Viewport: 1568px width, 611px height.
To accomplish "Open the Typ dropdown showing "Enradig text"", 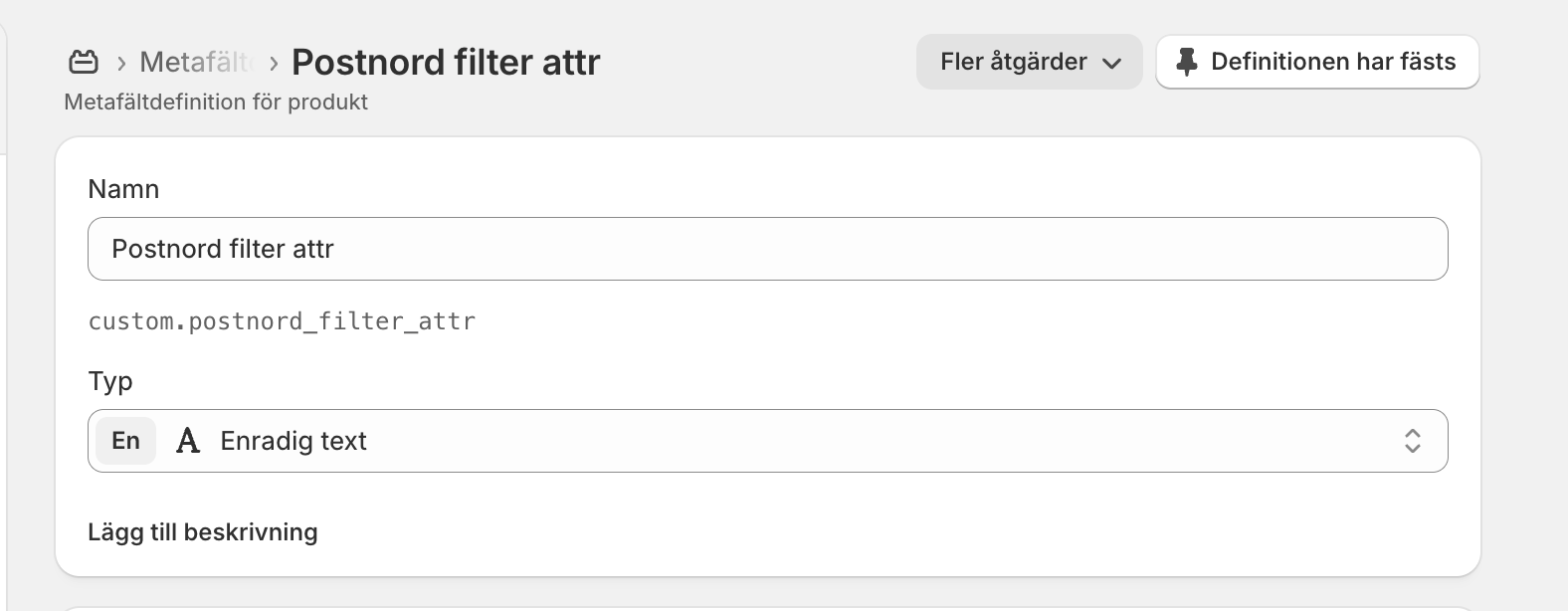I will tap(766, 441).
